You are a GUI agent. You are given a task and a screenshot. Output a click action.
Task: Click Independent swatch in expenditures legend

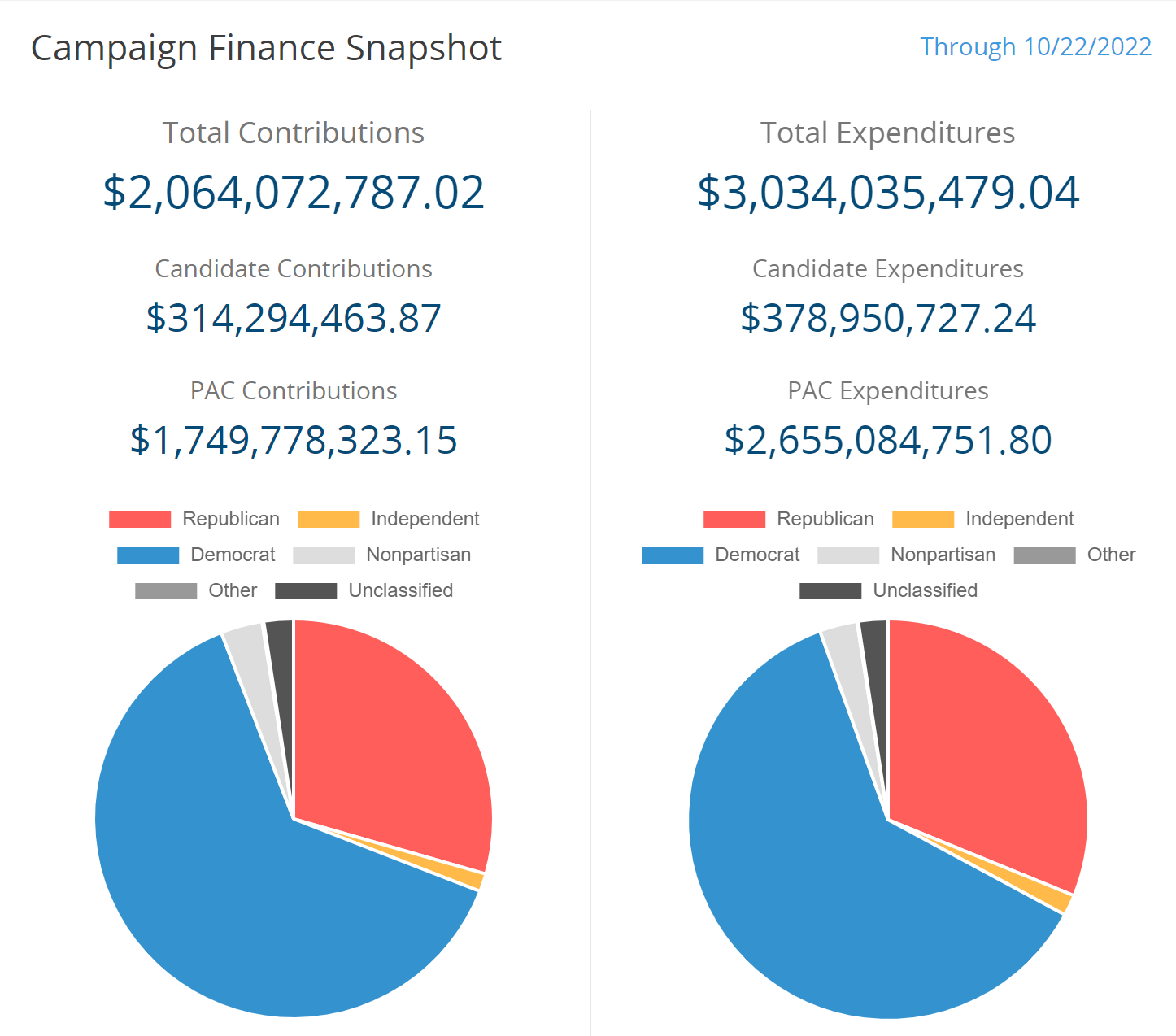tap(923, 520)
